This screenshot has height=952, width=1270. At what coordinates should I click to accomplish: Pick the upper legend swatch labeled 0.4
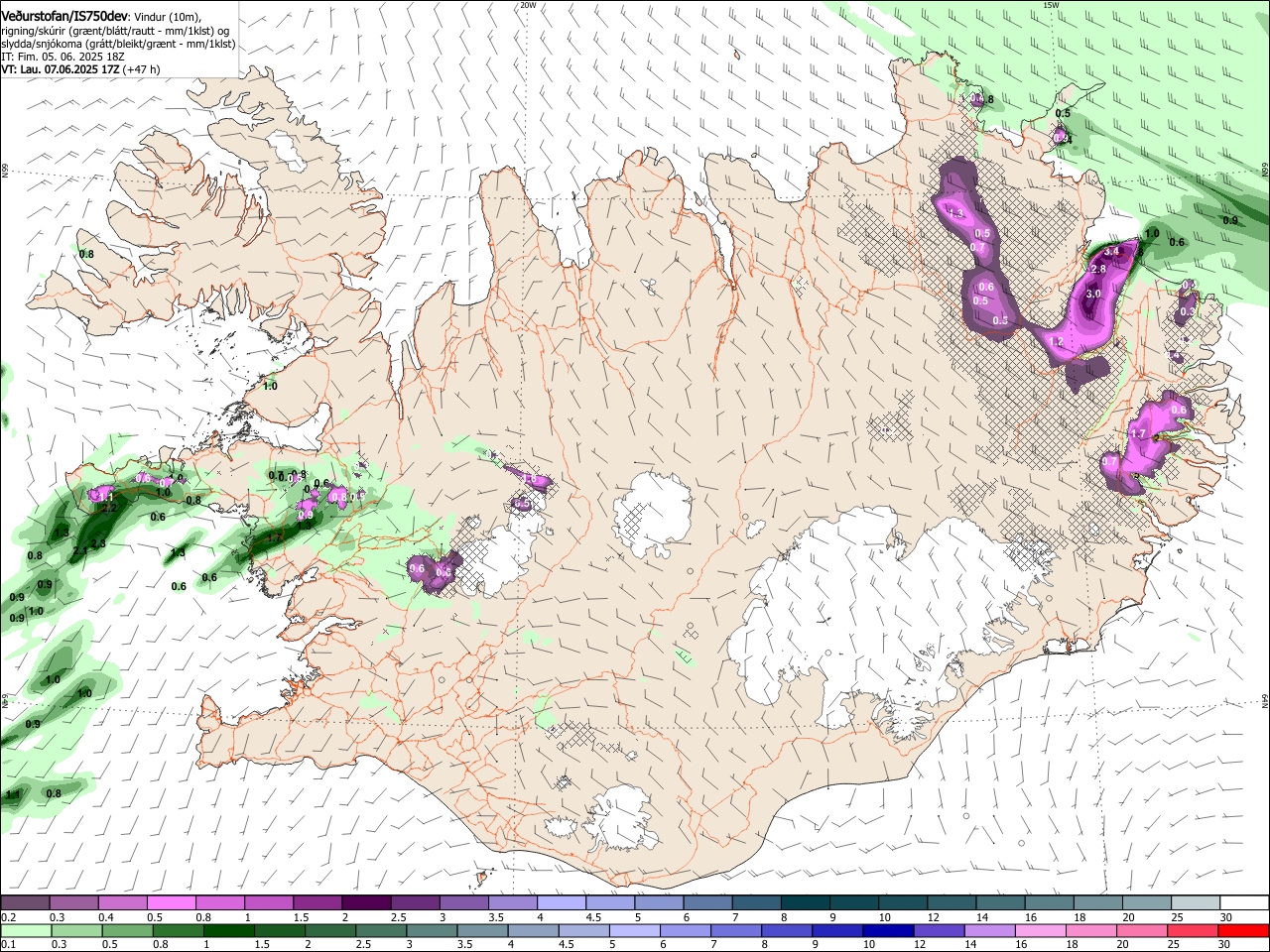(x=124, y=903)
